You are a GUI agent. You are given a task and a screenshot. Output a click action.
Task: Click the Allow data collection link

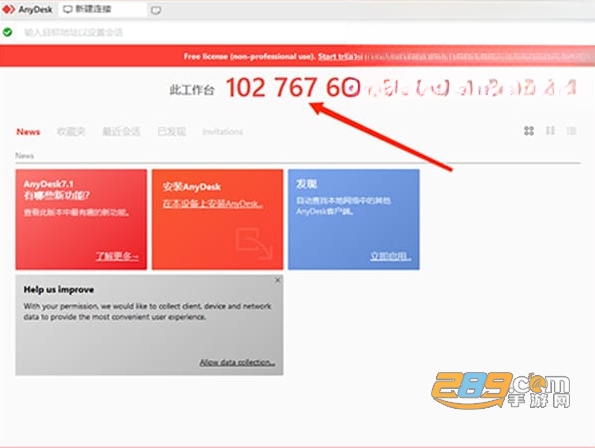pos(237,362)
